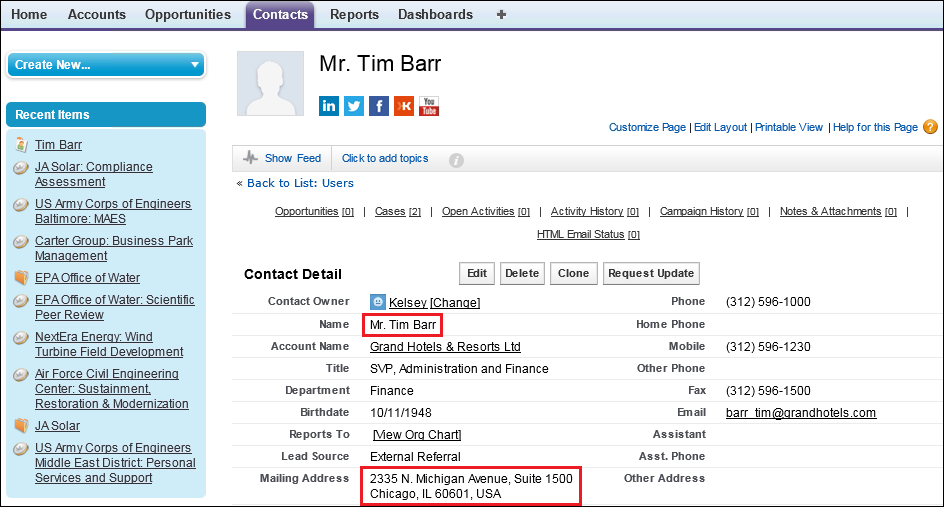Jump to Open Activities [0] list

(486, 211)
